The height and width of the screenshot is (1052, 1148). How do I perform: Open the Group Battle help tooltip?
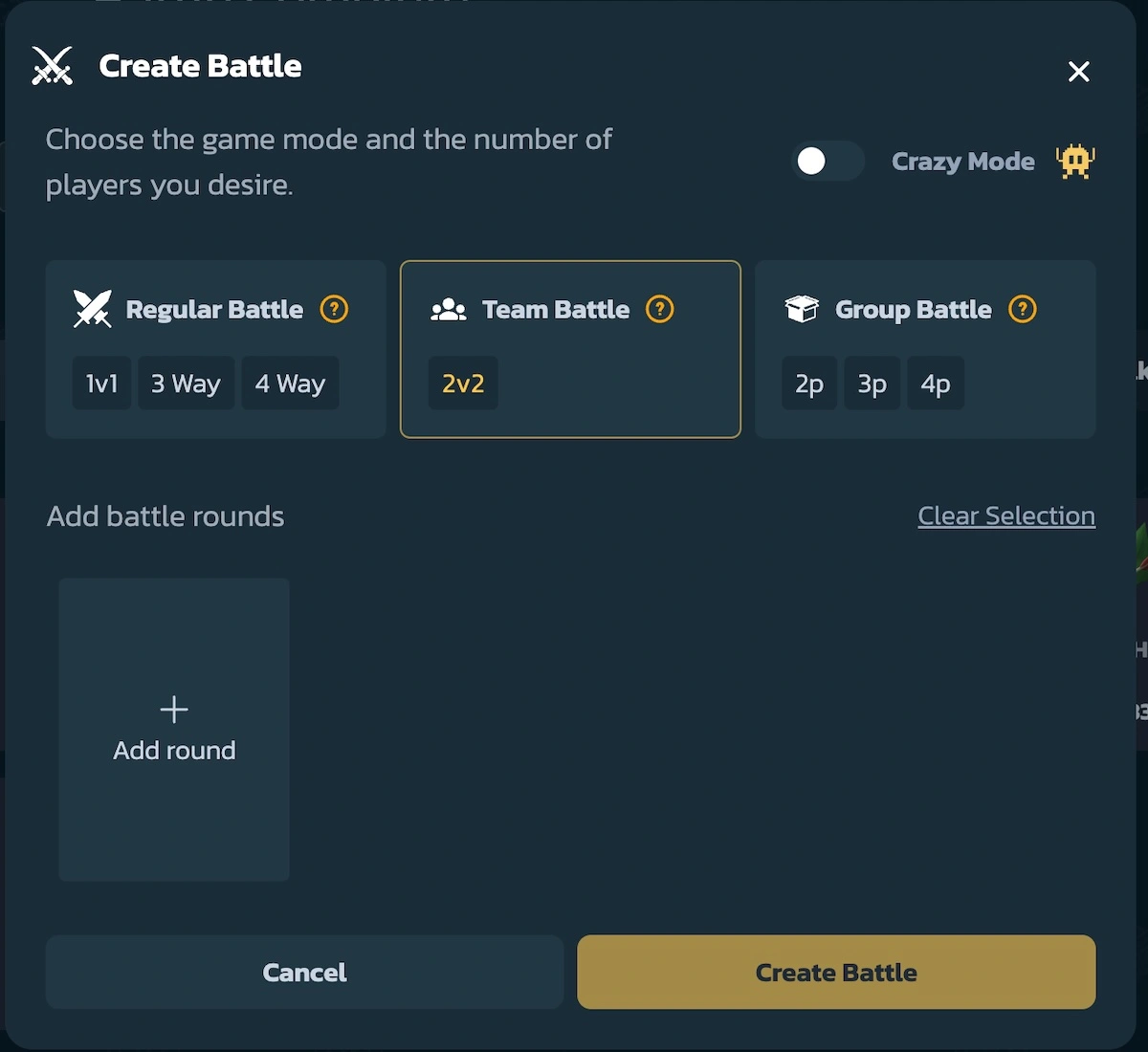tap(1022, 309)
